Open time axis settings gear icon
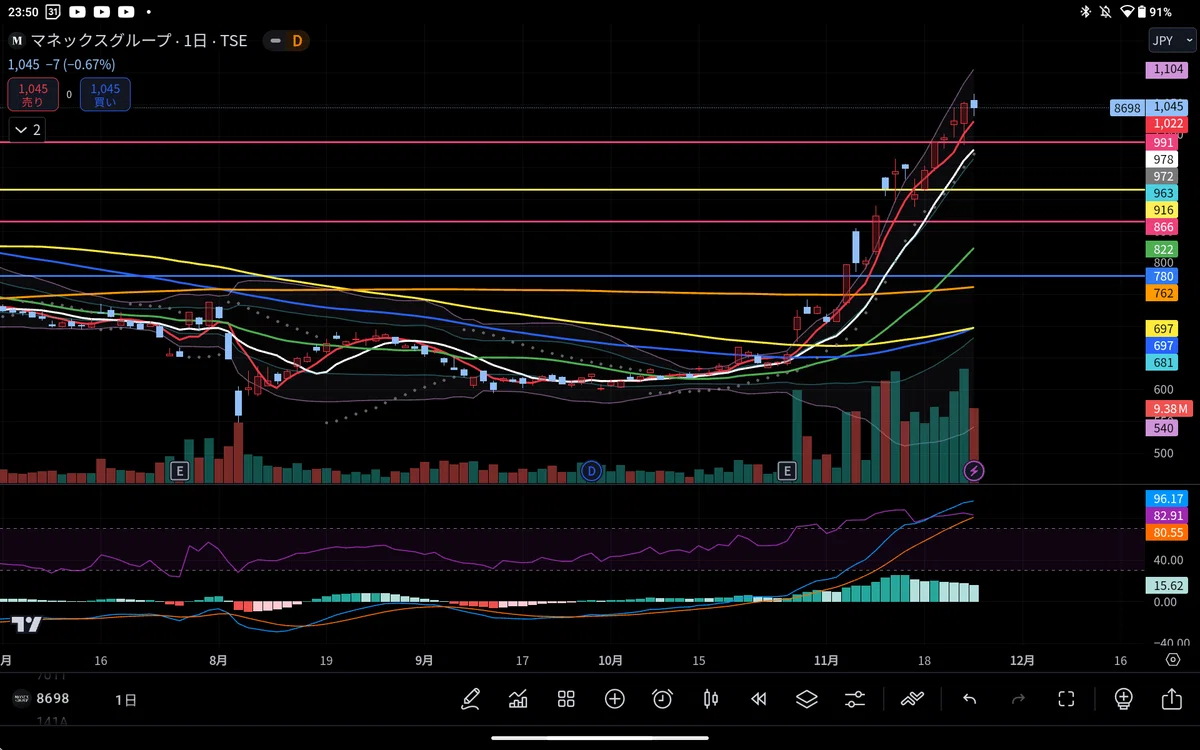The height and width of the screenshot is (750, 1200). 1172,660
